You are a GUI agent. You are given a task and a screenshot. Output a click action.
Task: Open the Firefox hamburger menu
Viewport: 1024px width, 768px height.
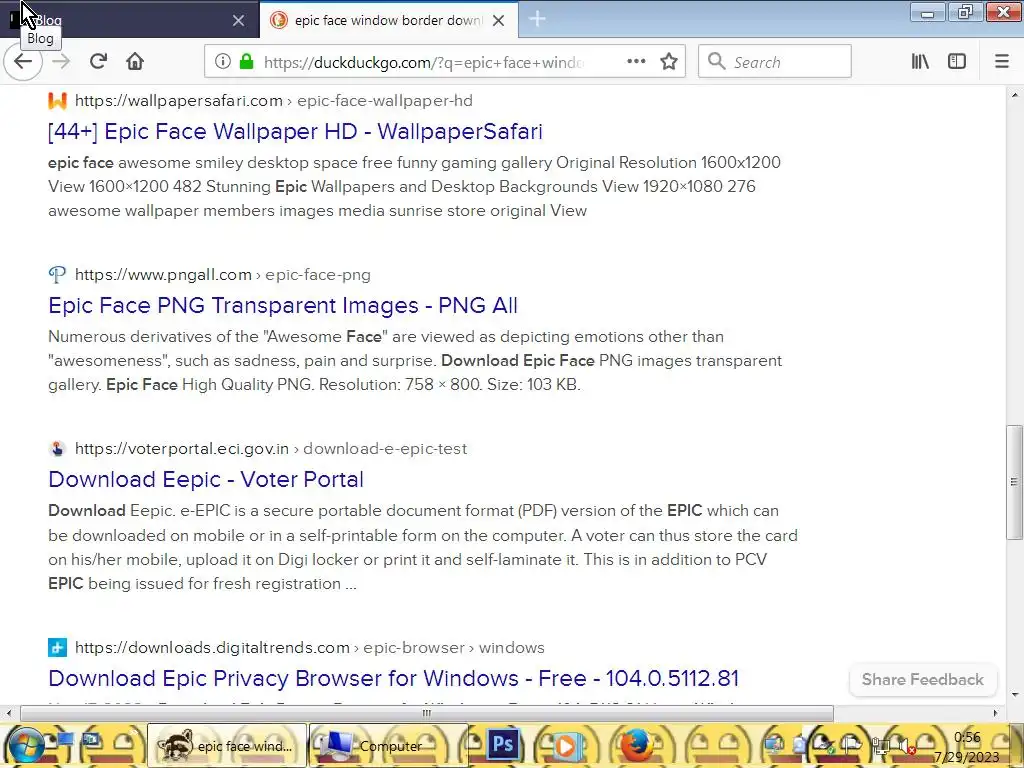(x=1002, y=61)
